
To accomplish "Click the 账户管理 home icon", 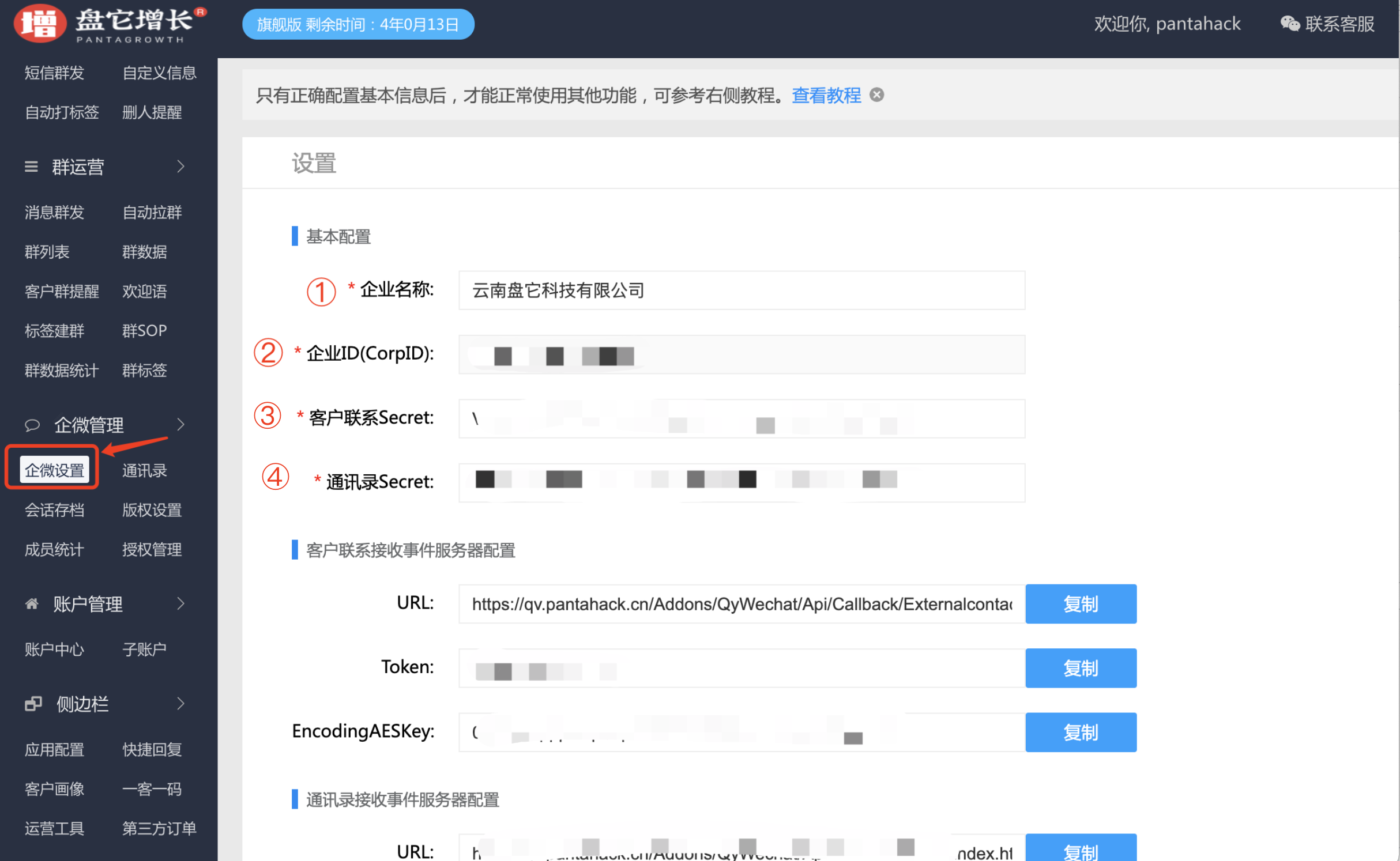I will pyautogui.click(x=32, y=603).
